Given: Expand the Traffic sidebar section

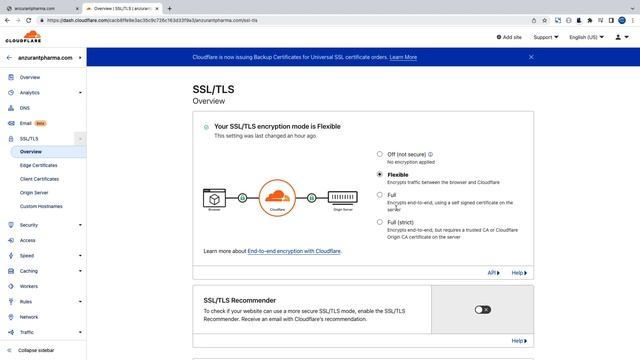Looking at the screenshot, I should (80, 332).
